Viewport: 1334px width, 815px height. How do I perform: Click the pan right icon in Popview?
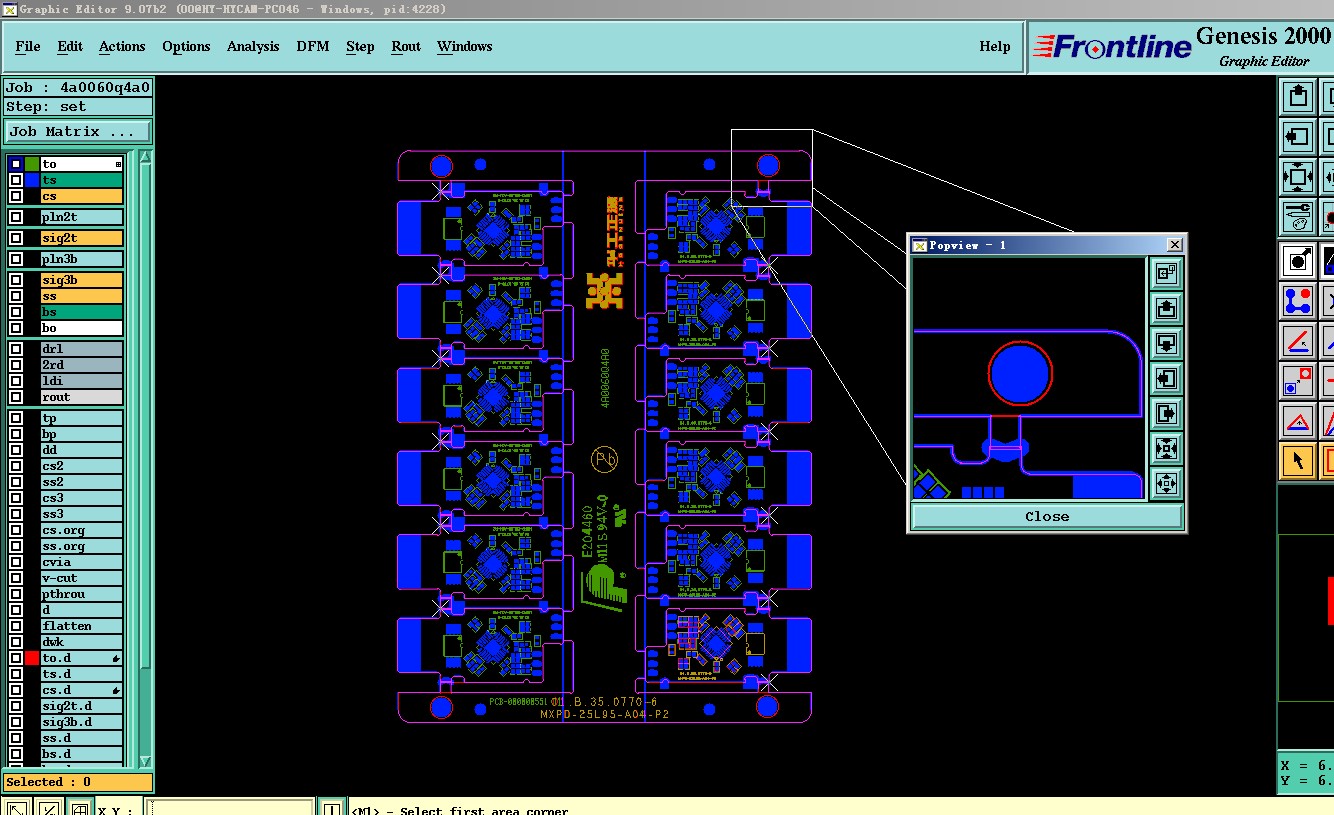tap(1166, 414)
